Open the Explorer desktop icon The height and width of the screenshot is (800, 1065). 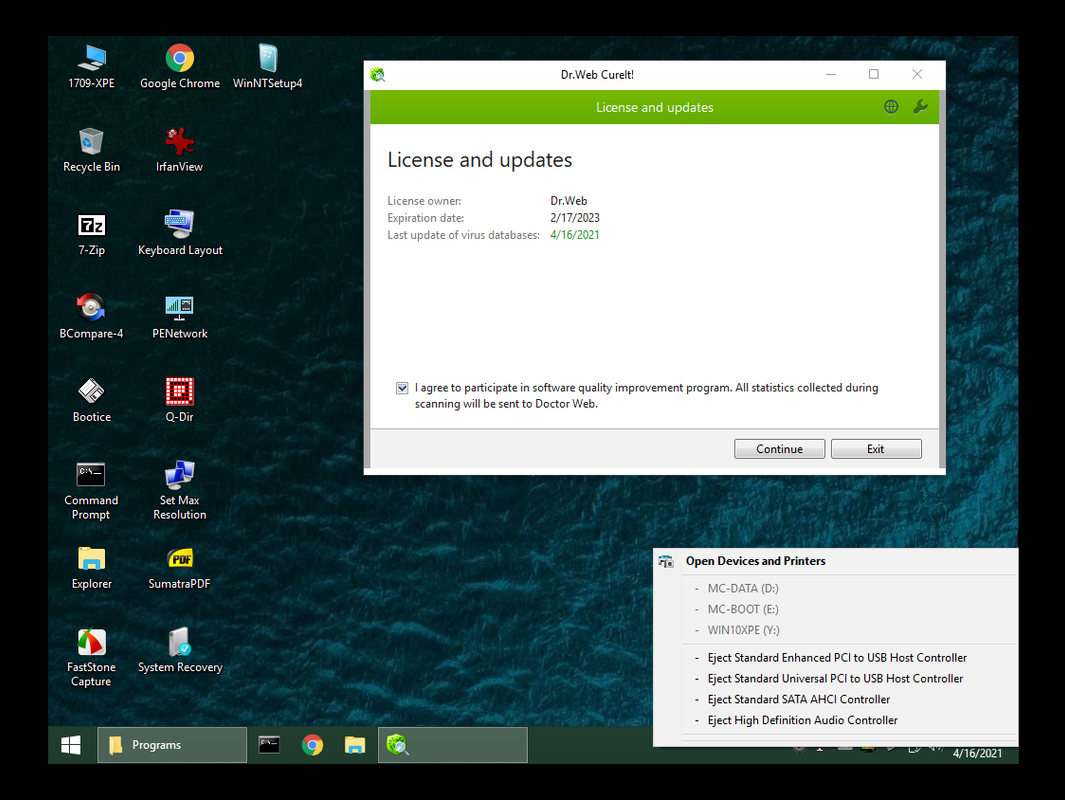point(91,568)
